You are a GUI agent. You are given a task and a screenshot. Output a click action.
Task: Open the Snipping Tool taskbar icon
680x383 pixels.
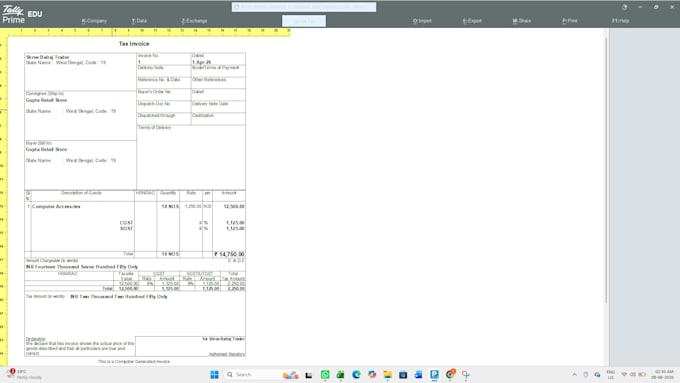tap(466, 374)
